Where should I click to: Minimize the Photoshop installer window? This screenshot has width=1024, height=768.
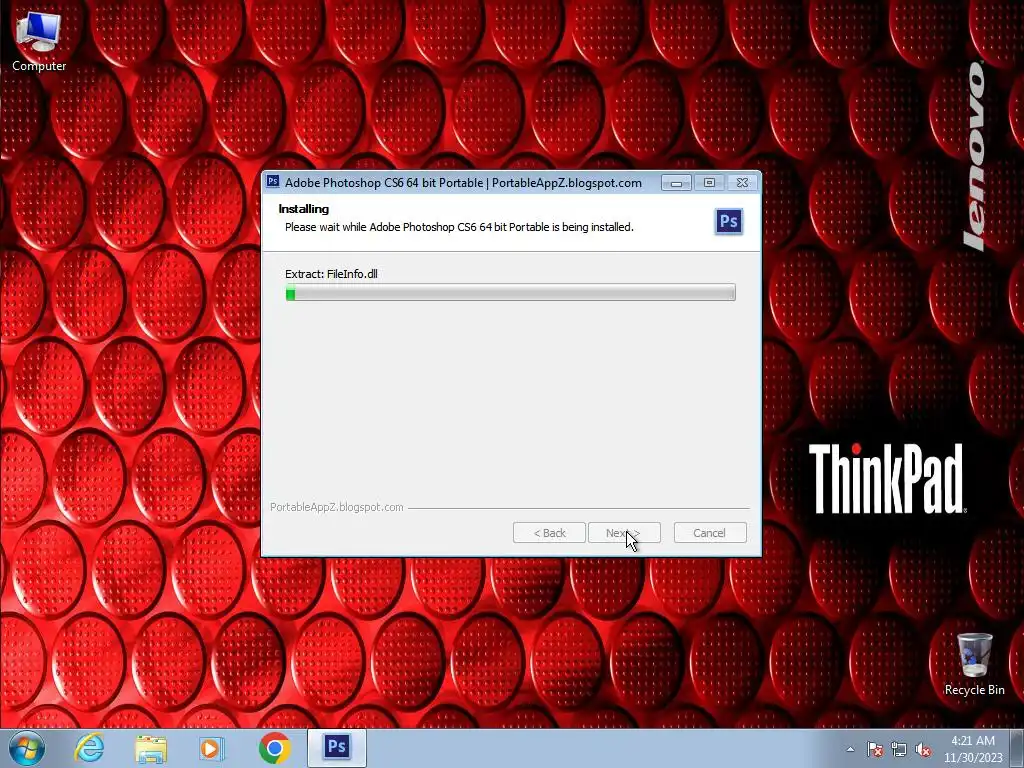coord(676,183)
